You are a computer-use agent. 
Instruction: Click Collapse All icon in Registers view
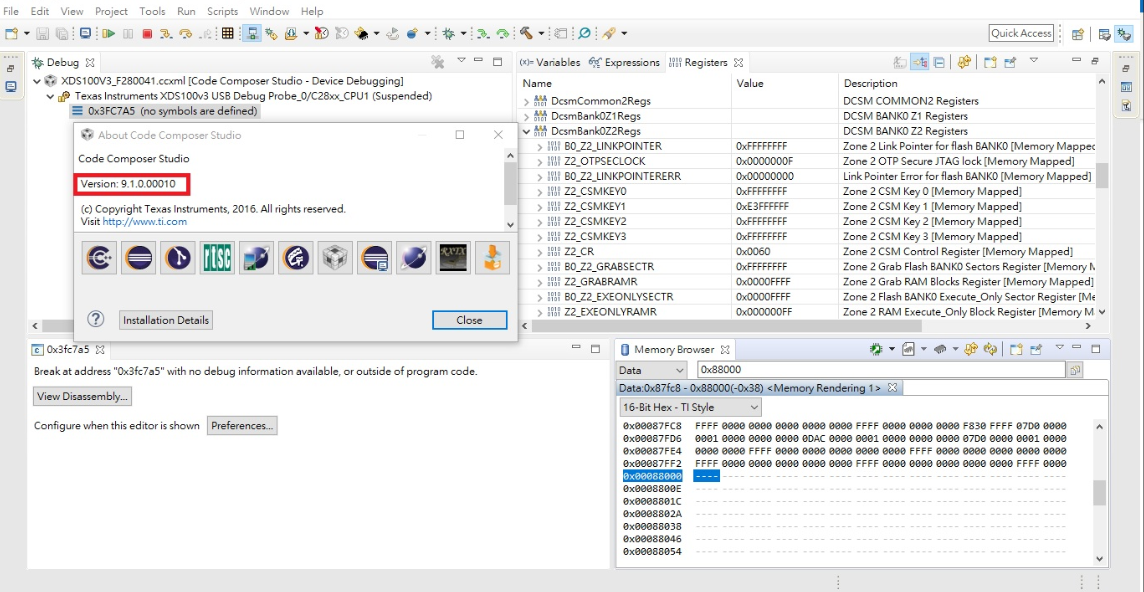(x=939, y=62)
